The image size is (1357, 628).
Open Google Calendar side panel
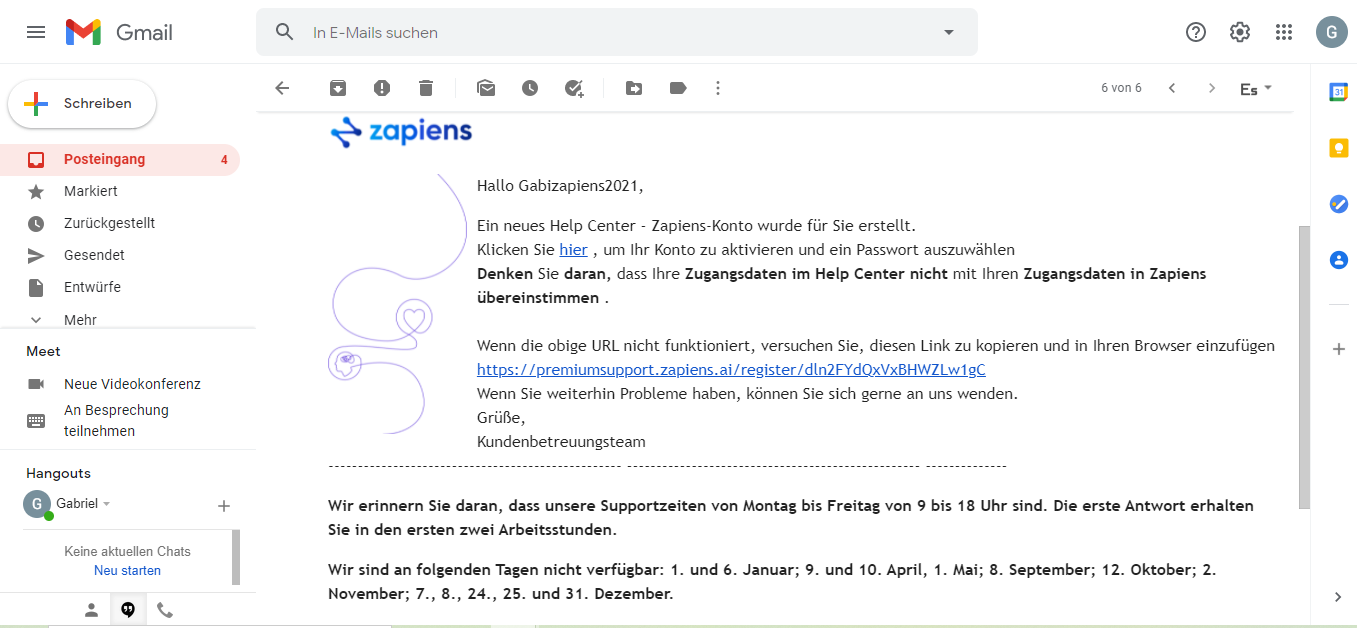[x=1338, y=92]
